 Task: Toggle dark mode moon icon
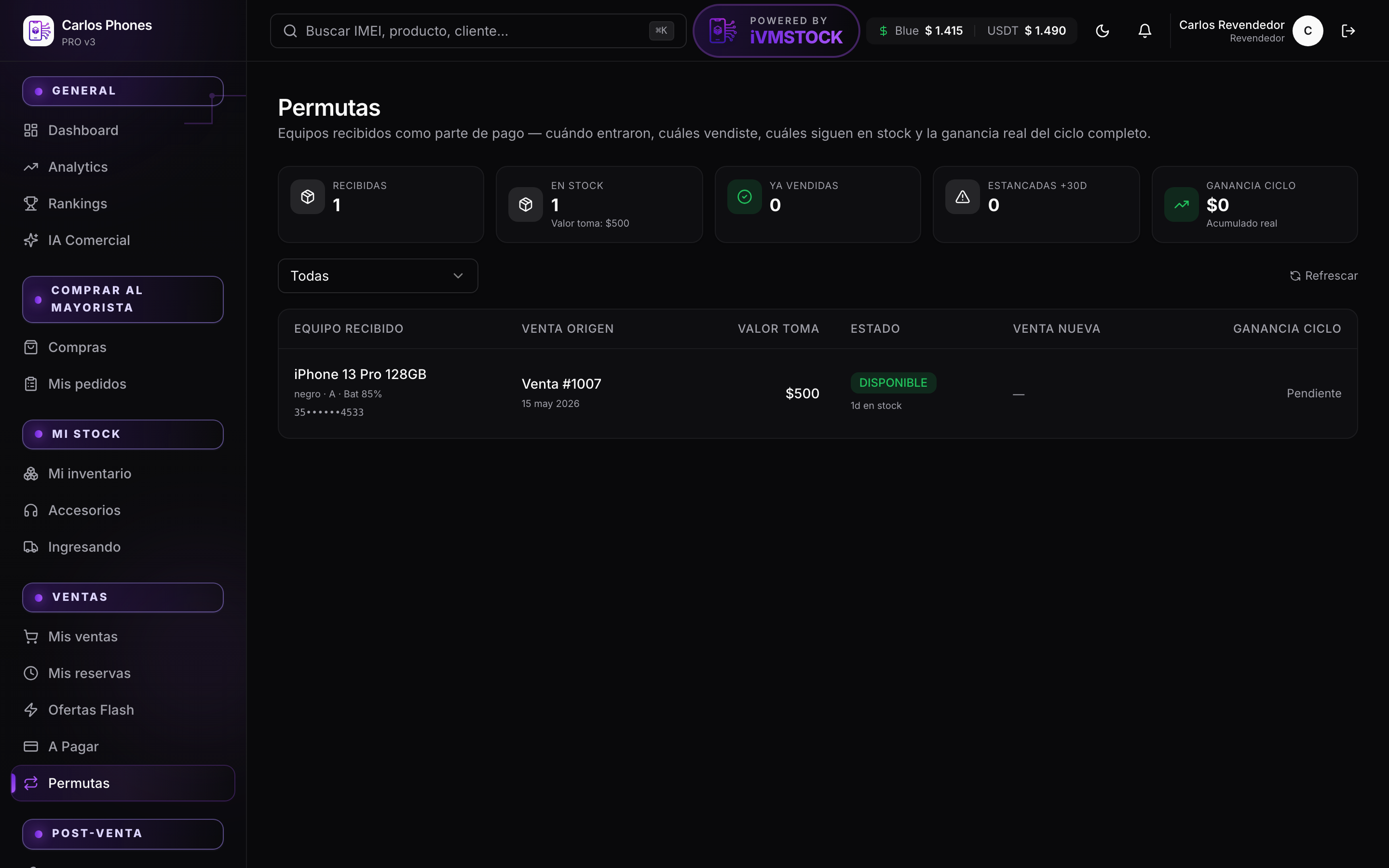[1102, 31]
